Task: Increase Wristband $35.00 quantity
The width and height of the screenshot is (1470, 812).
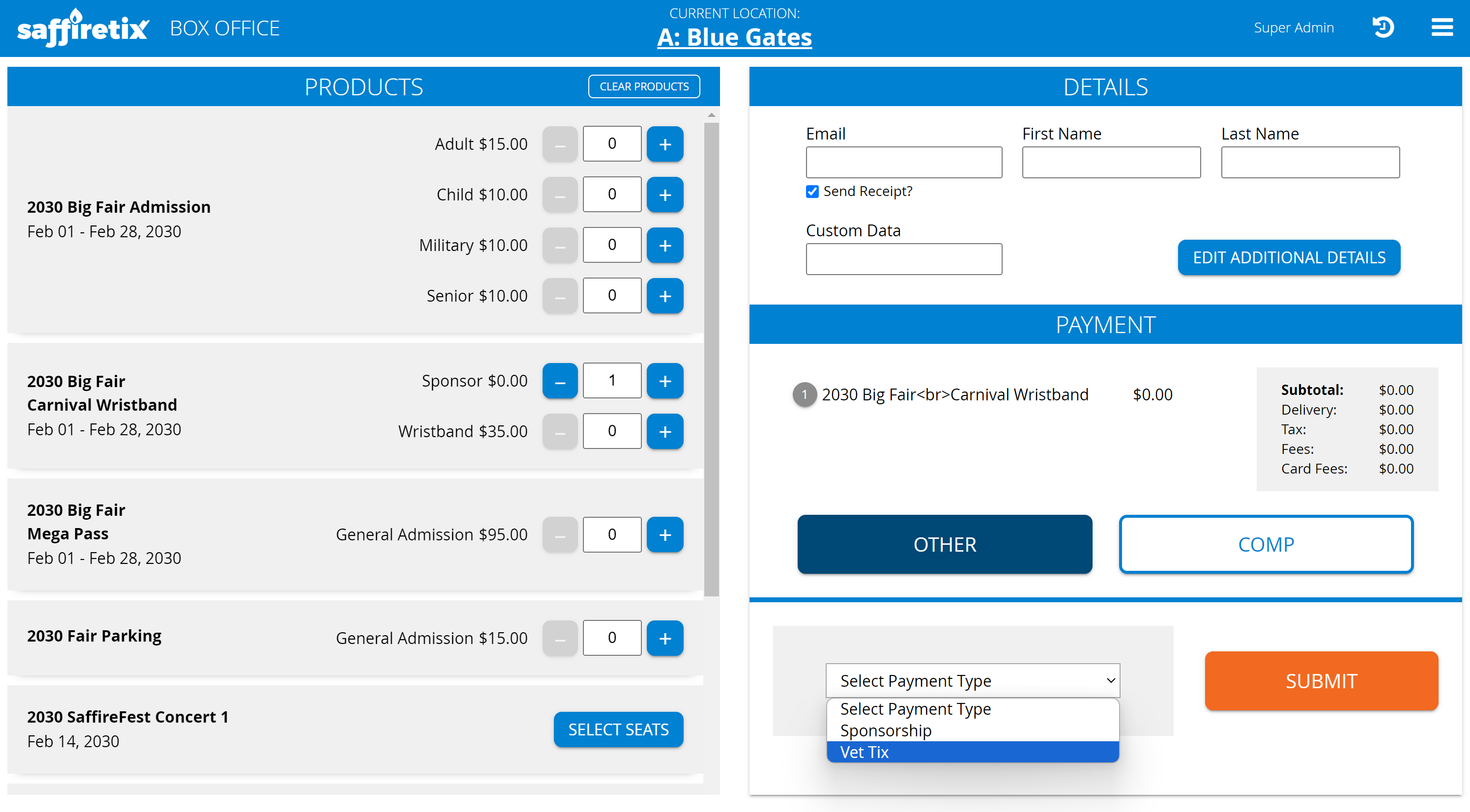Action: click(x=665, y=431)
